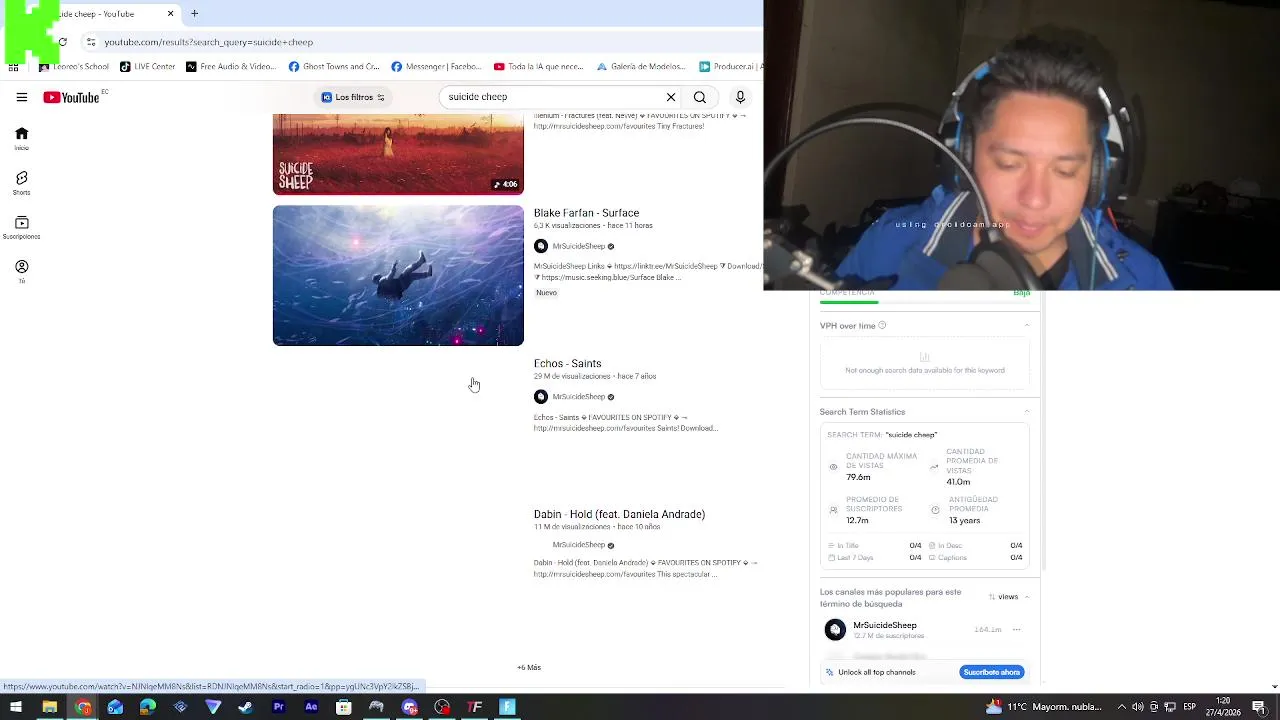Show hidden system tray icons
The width and height of the screenshot is (1280, 720).
click(1121, 707)
